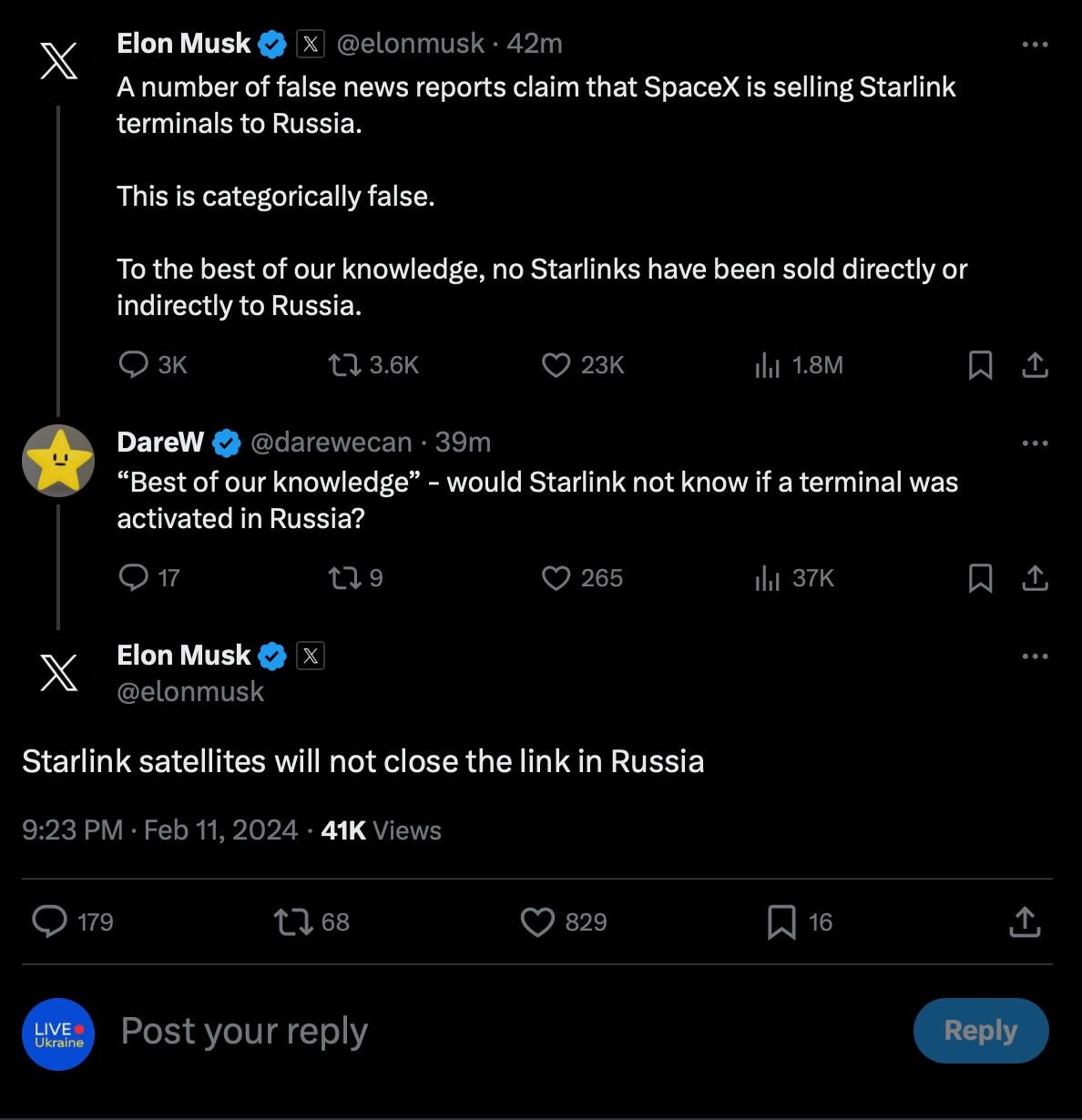Open more options menu on DareW reply
This screenshot has height=1120, width=1082.
coord(1036,443)
